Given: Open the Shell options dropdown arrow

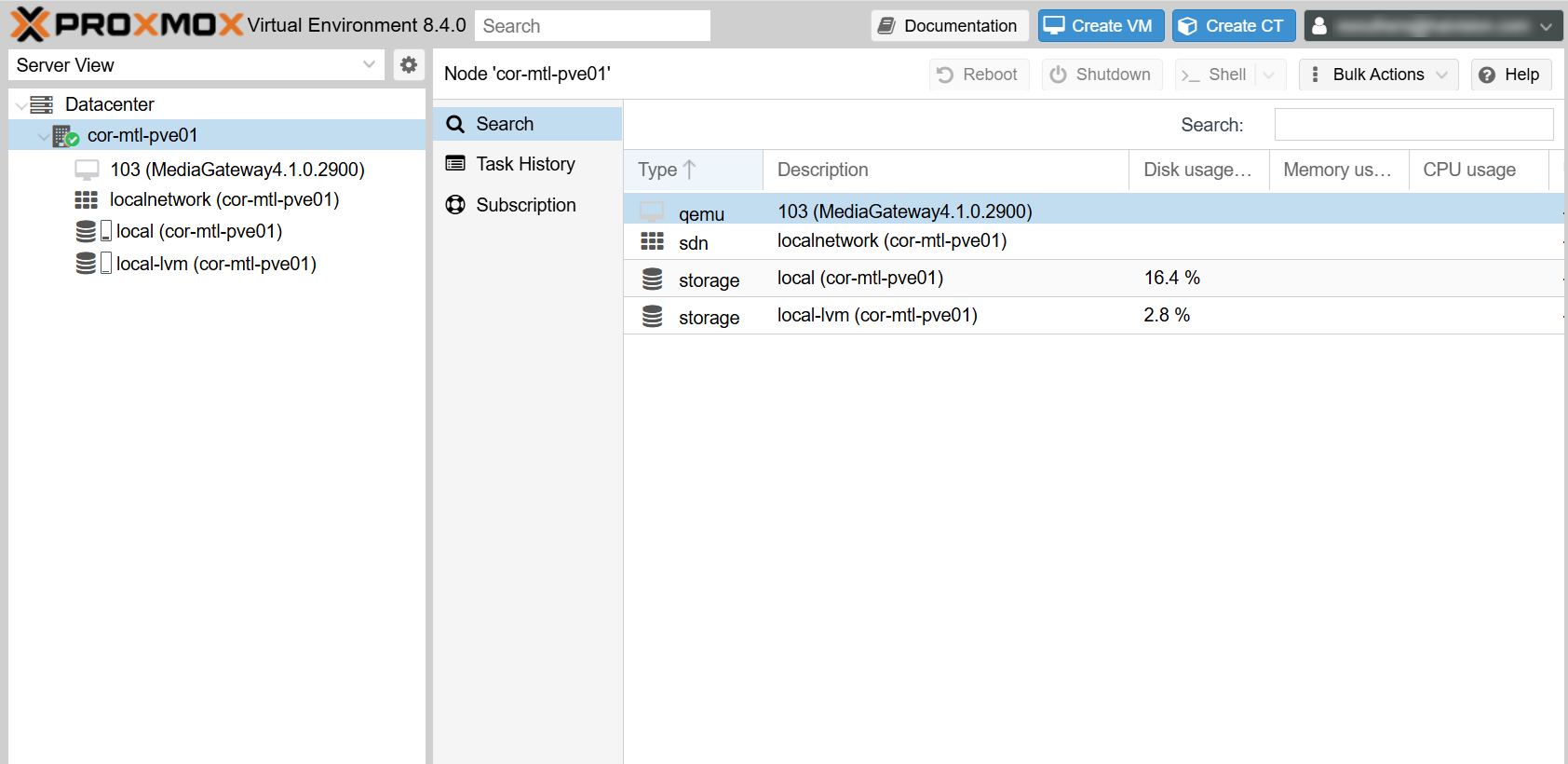Looking at the screenshot, I should coord(1269,75).
